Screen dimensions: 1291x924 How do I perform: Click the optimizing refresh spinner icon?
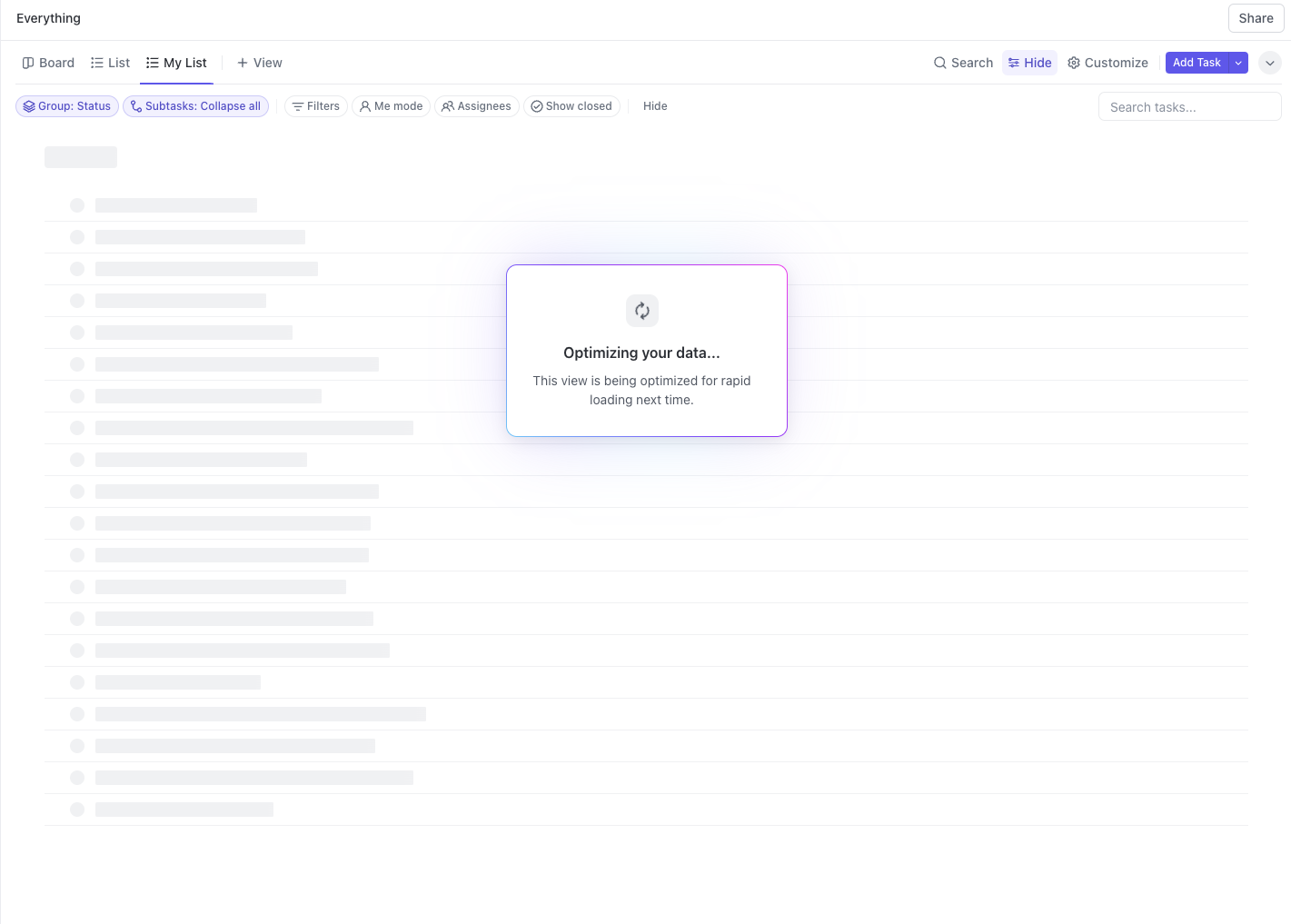642,311
